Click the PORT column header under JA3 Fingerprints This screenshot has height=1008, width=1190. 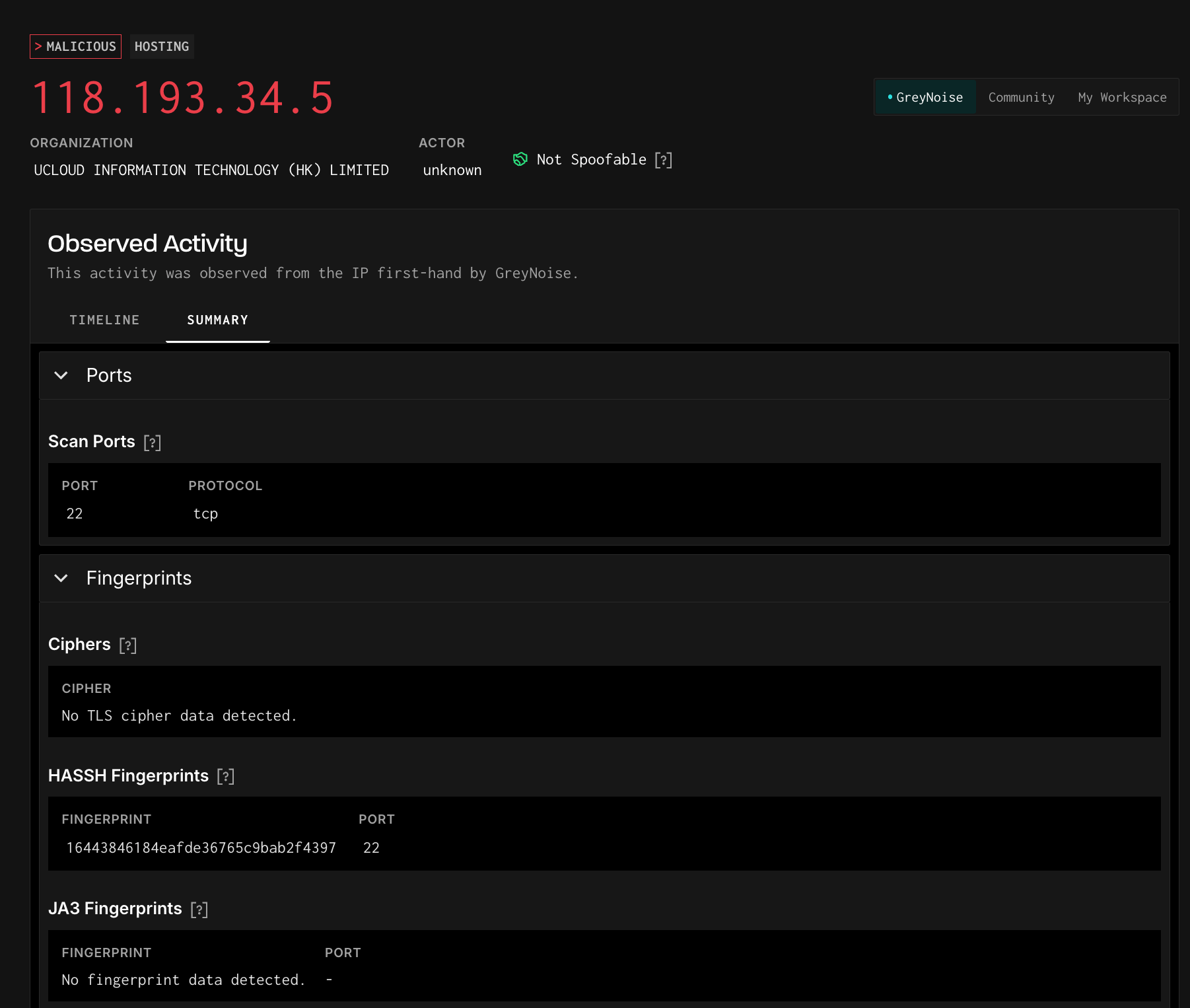[343, 953]
